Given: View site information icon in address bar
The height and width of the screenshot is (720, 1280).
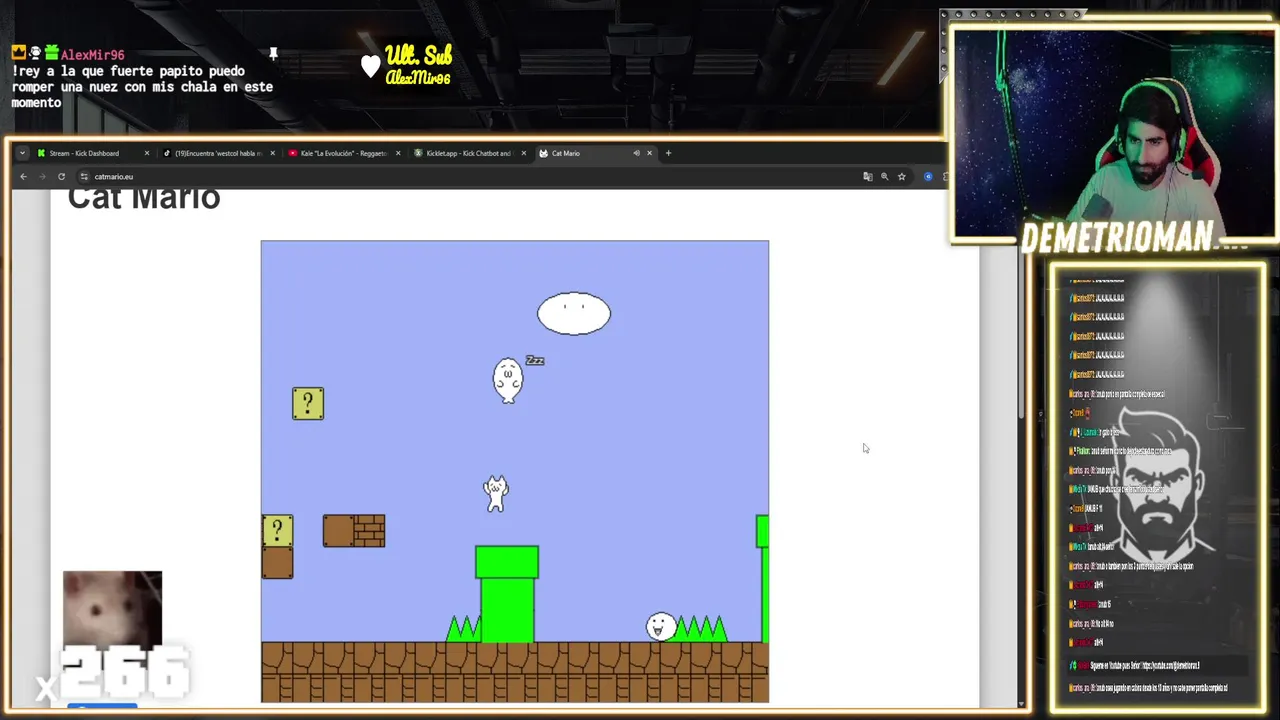Looking at the screenshot, I should [x=84, y=176].
